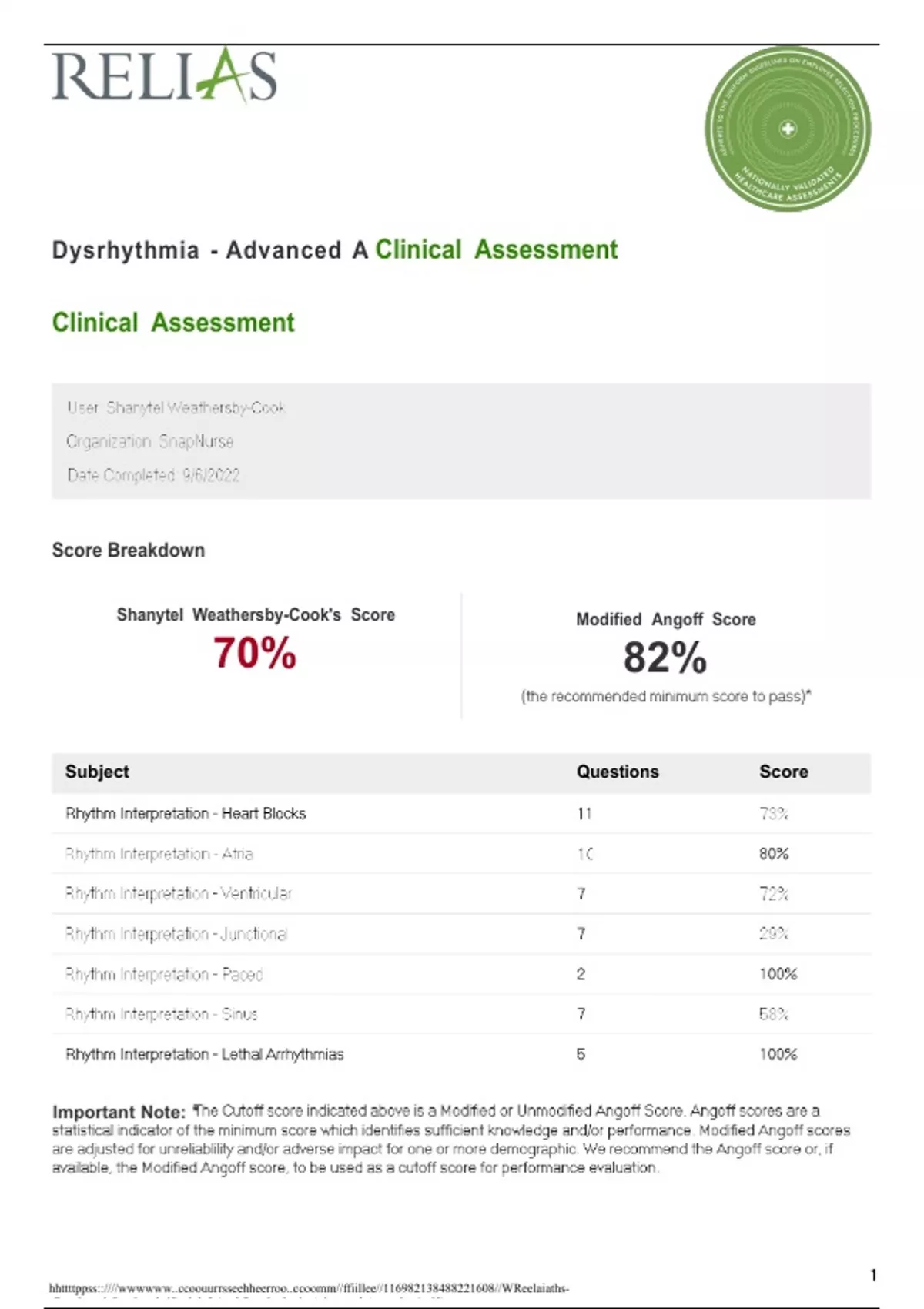
Task: Click the green nationally validated seal badge
Action: 787,129
